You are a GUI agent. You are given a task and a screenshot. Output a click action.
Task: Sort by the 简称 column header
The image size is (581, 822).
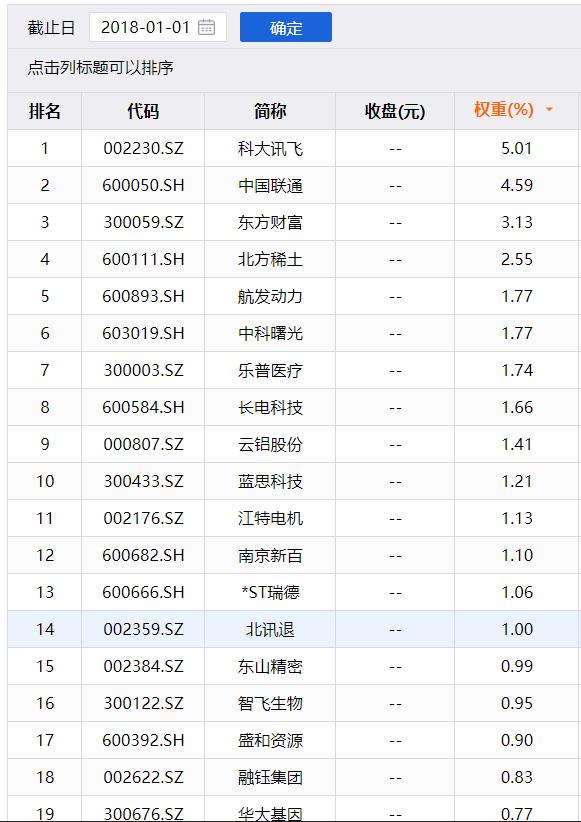(270, 111)
